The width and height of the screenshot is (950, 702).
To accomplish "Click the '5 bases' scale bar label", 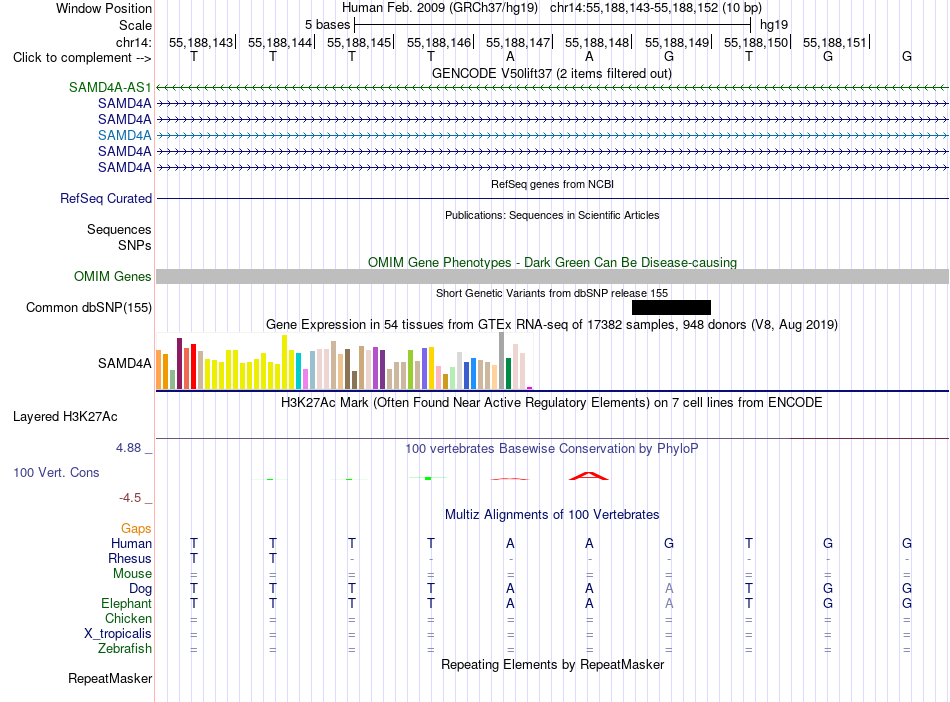I will coord(327,25).
